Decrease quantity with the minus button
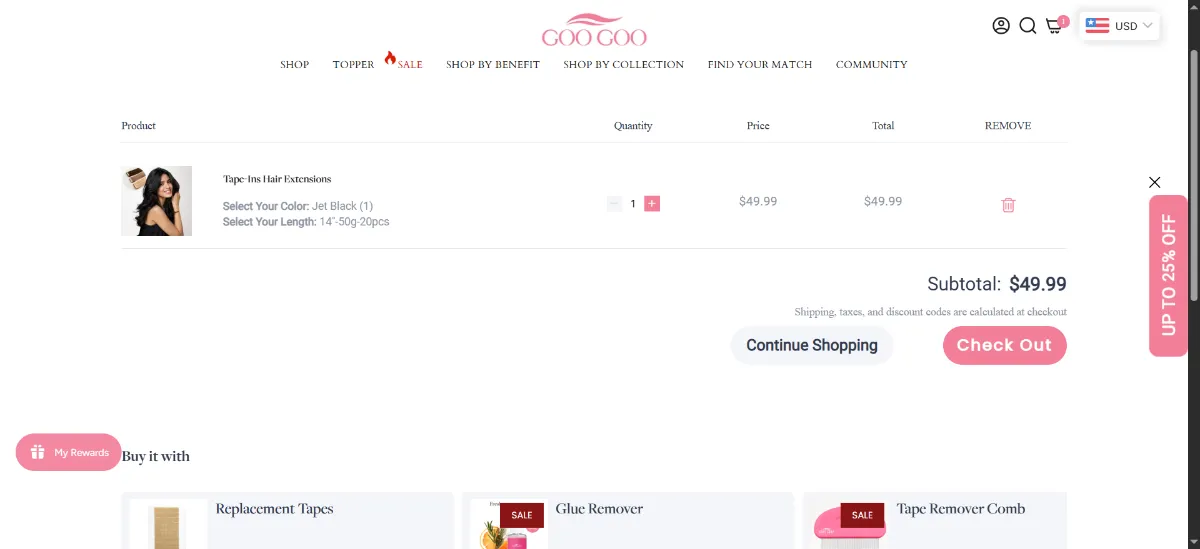This screenshot has height=549, width=1200. [614, 204]
